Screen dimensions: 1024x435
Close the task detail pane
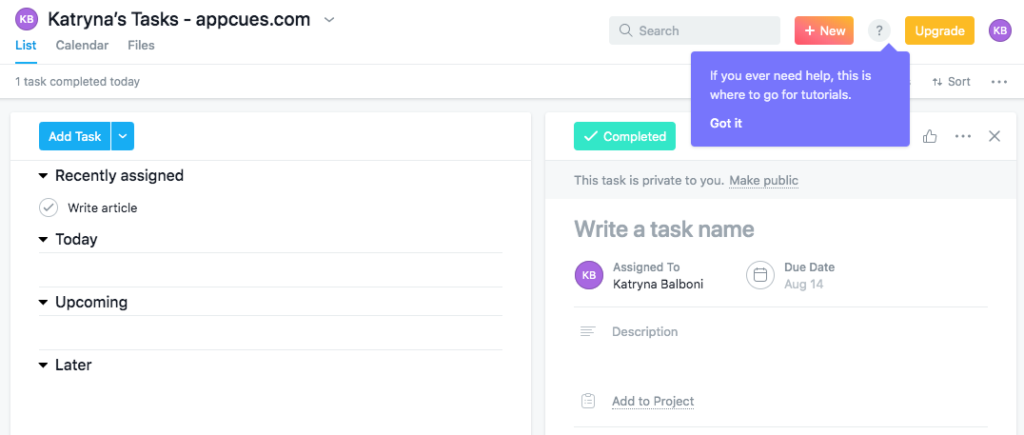994,136
